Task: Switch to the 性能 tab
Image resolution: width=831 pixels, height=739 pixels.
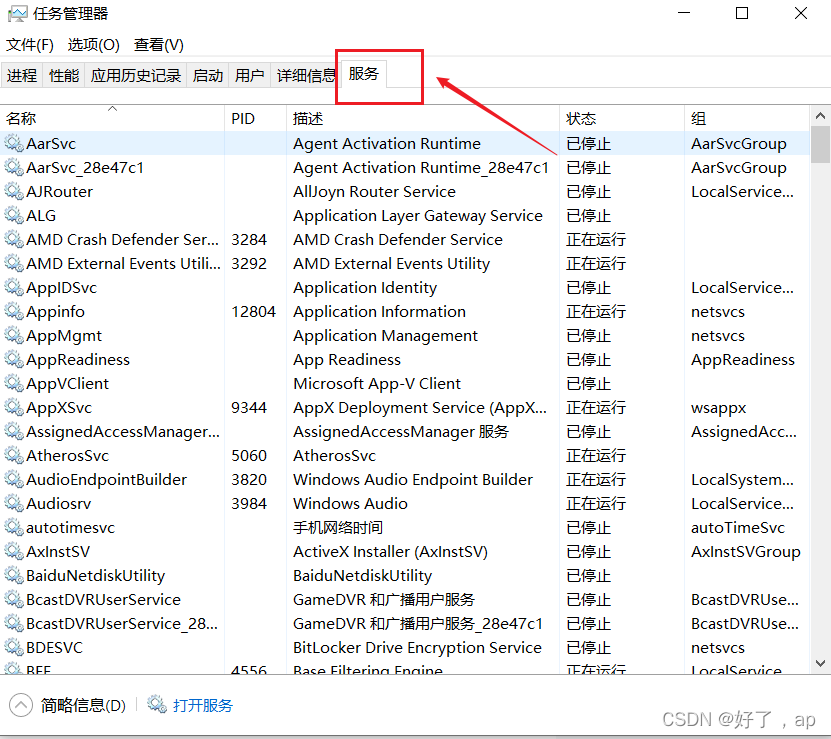Action: coord(63,74)
